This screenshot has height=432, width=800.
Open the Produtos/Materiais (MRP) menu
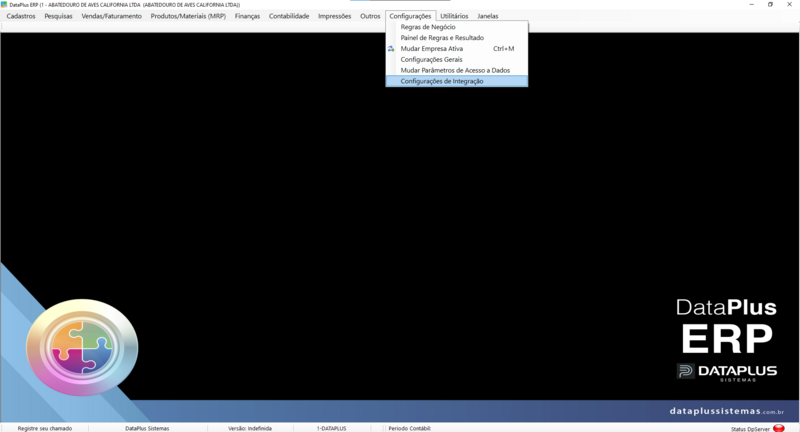188,16
